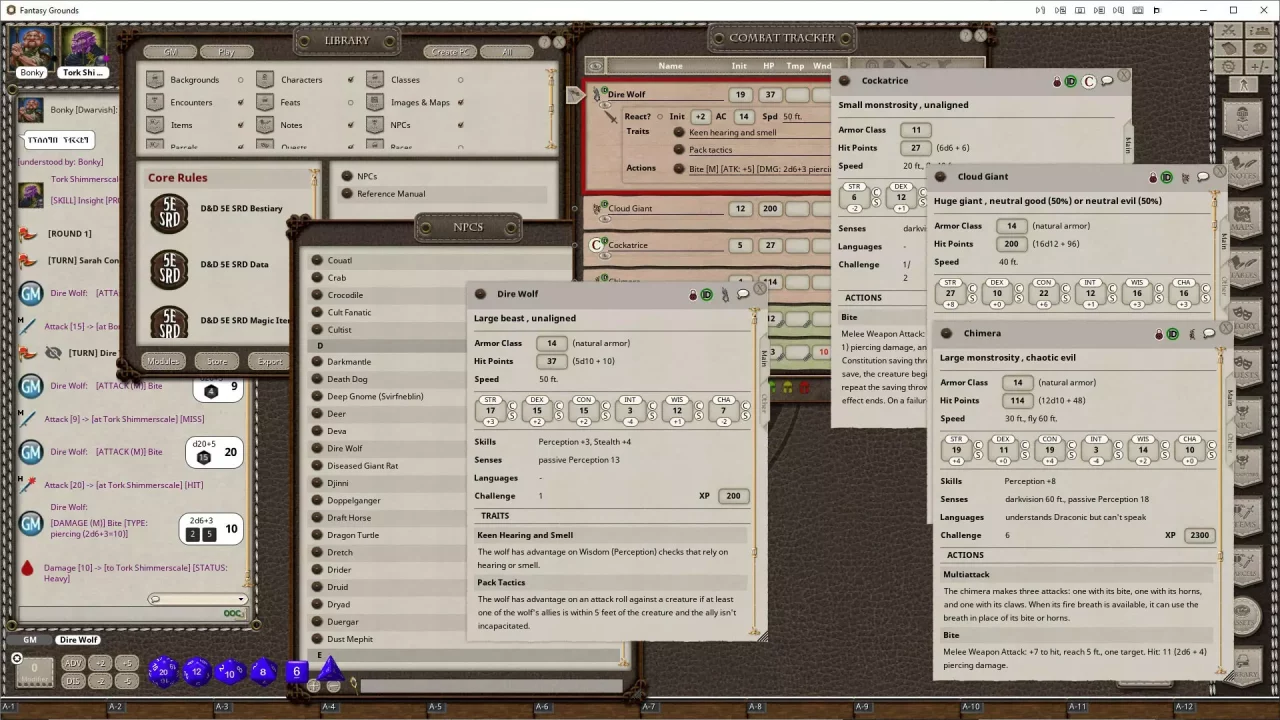Select the Dire Wolf chat tab
This screenshot has width=1280, height=720.
coord(78,639)
